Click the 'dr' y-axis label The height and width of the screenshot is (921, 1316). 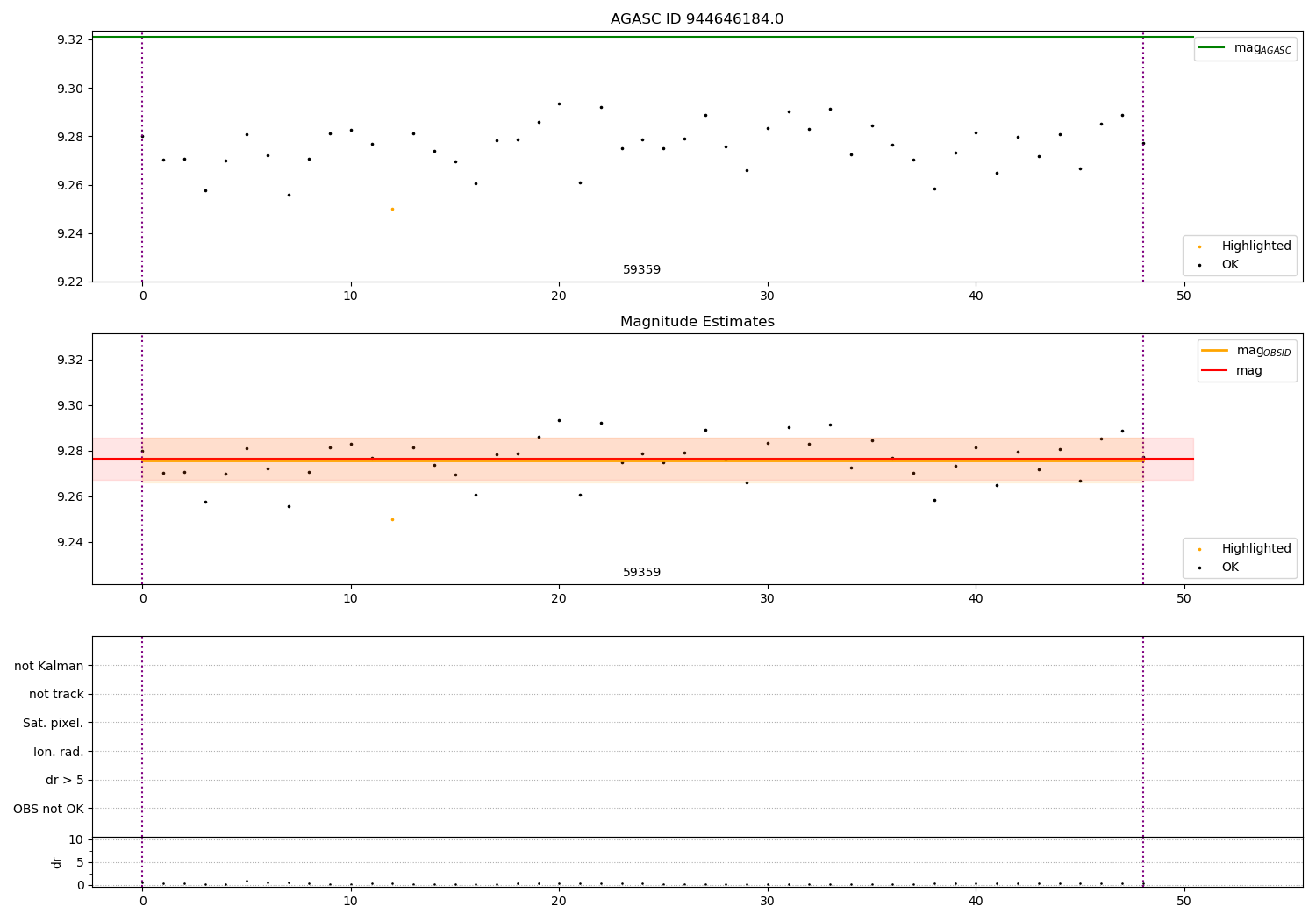(x=57, y=862)
